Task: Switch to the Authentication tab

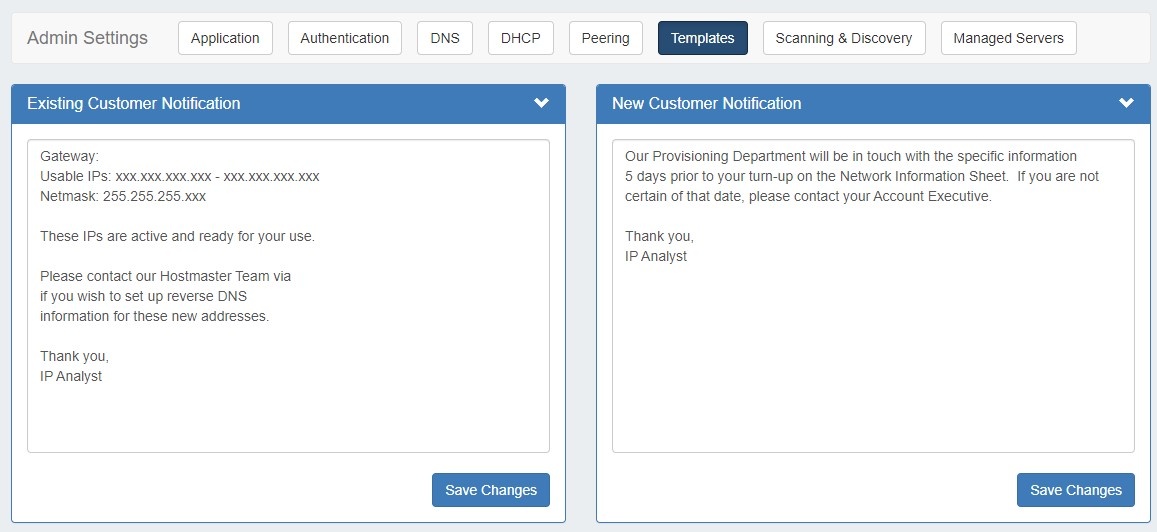Action: (x=344, y=38)
